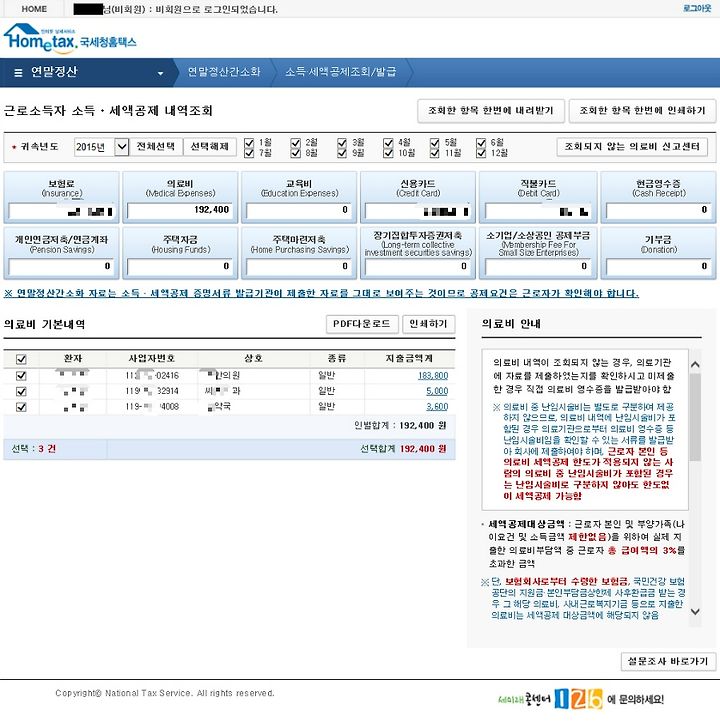Toggle the 1월 checkbox
This screenshot has width=720, height=728.
coord(249,142)
